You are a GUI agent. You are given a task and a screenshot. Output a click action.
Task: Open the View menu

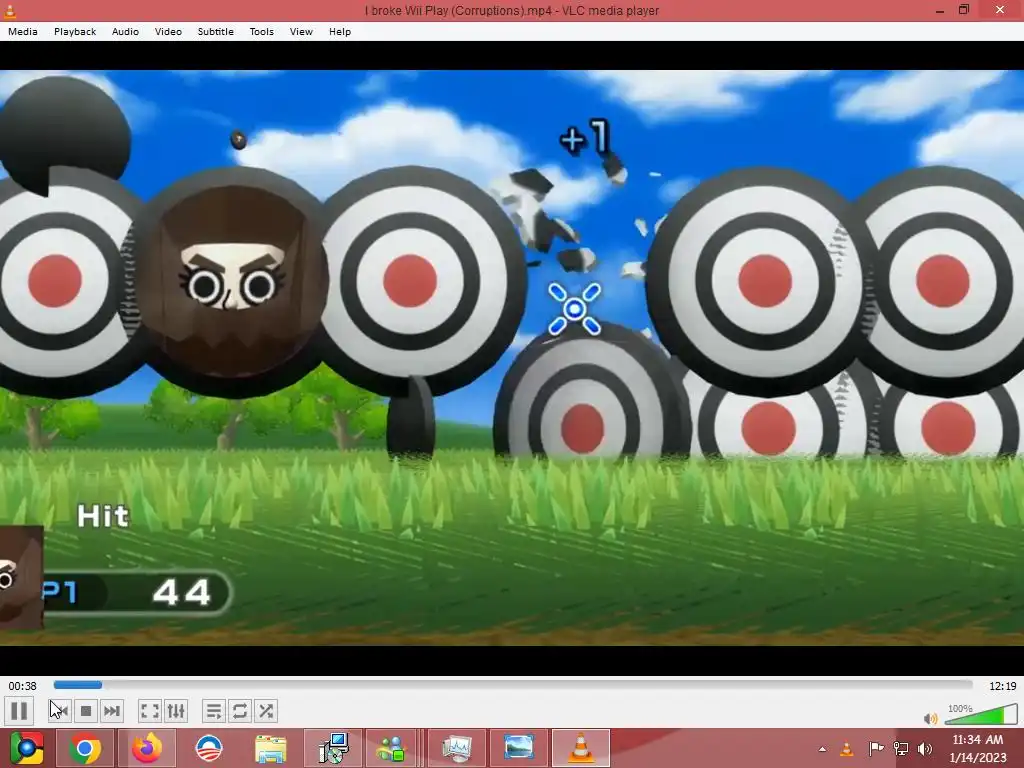301,31
